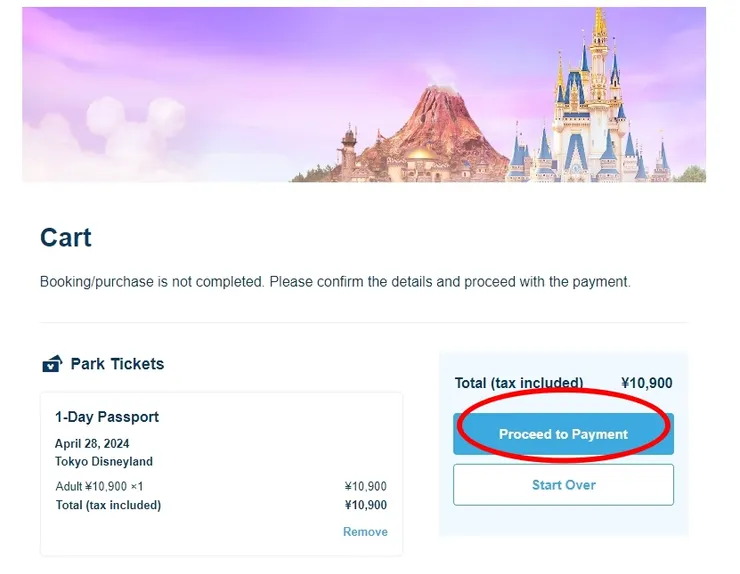Click the Cart page heading
This screenshot has height=574, width=740.
pyautogui.click(x=66, y=238)
